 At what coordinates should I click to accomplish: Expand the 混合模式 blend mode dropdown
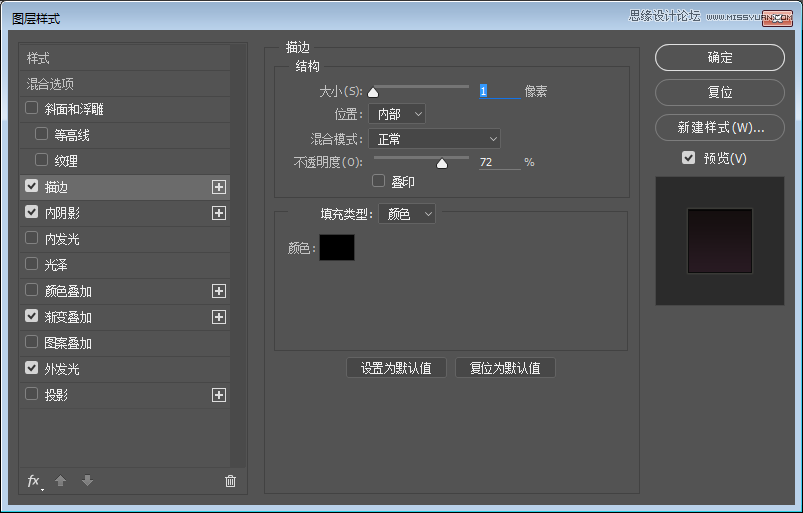point(434,139)
